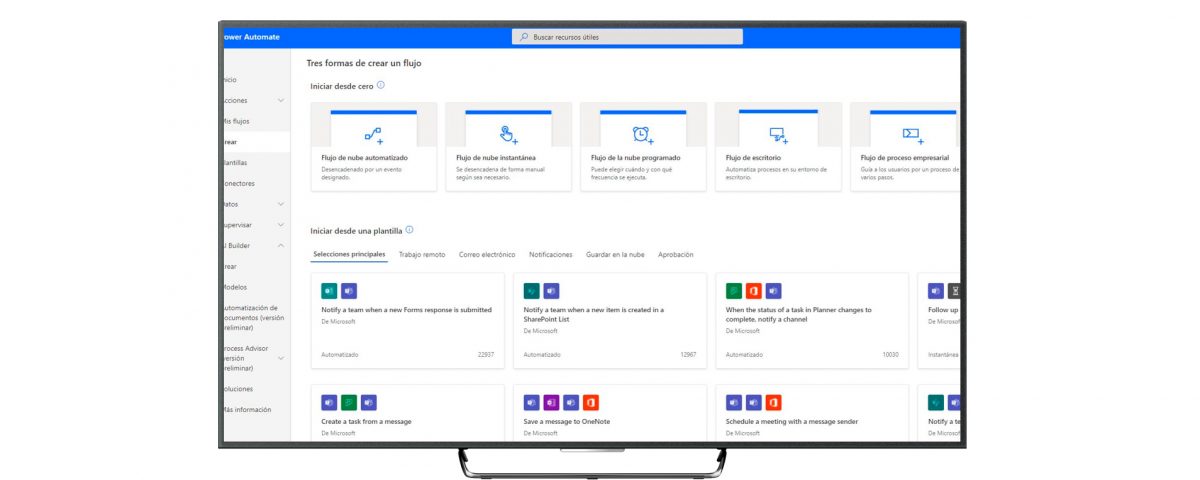This screenshot has height=480, width=1200.
Task: Click Planner icon on Planner status card
Action: (x=734, y=291)
